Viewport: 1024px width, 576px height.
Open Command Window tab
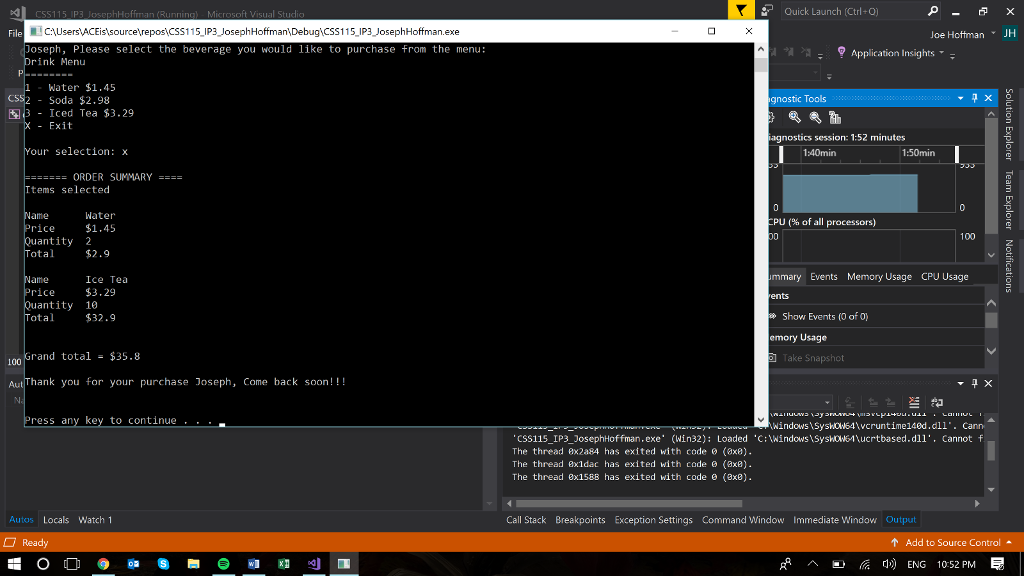(743, 520)
